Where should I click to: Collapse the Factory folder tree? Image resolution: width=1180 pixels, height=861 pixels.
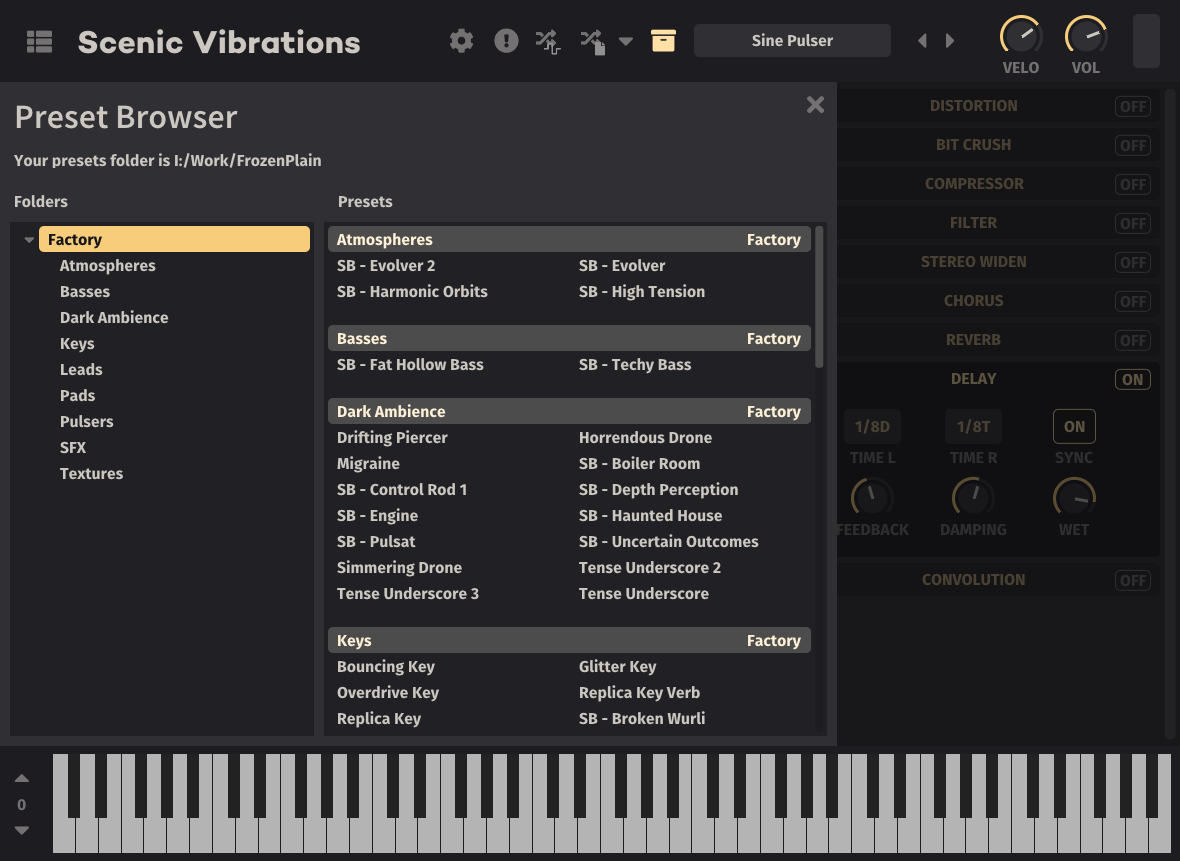29,238
